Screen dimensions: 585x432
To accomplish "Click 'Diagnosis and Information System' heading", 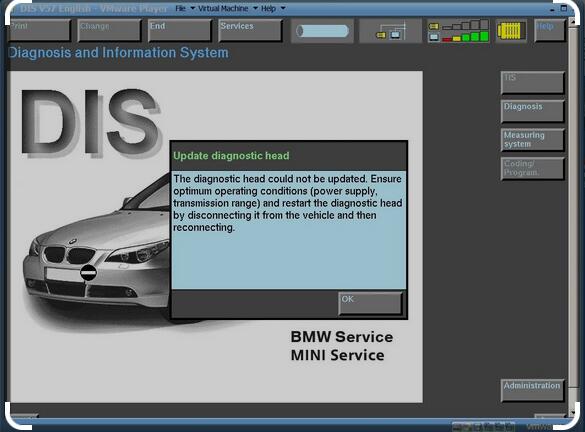I will pos(118,53).
